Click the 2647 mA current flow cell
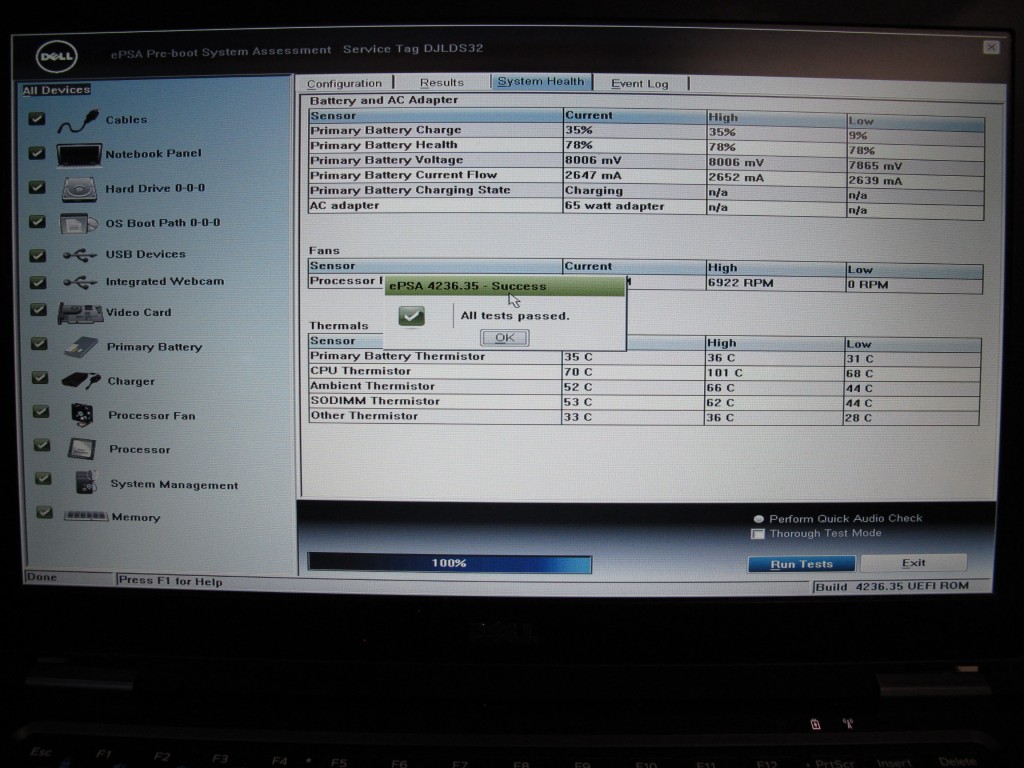Viewport: 1024px width, 768px height. [x=634, y=175]
